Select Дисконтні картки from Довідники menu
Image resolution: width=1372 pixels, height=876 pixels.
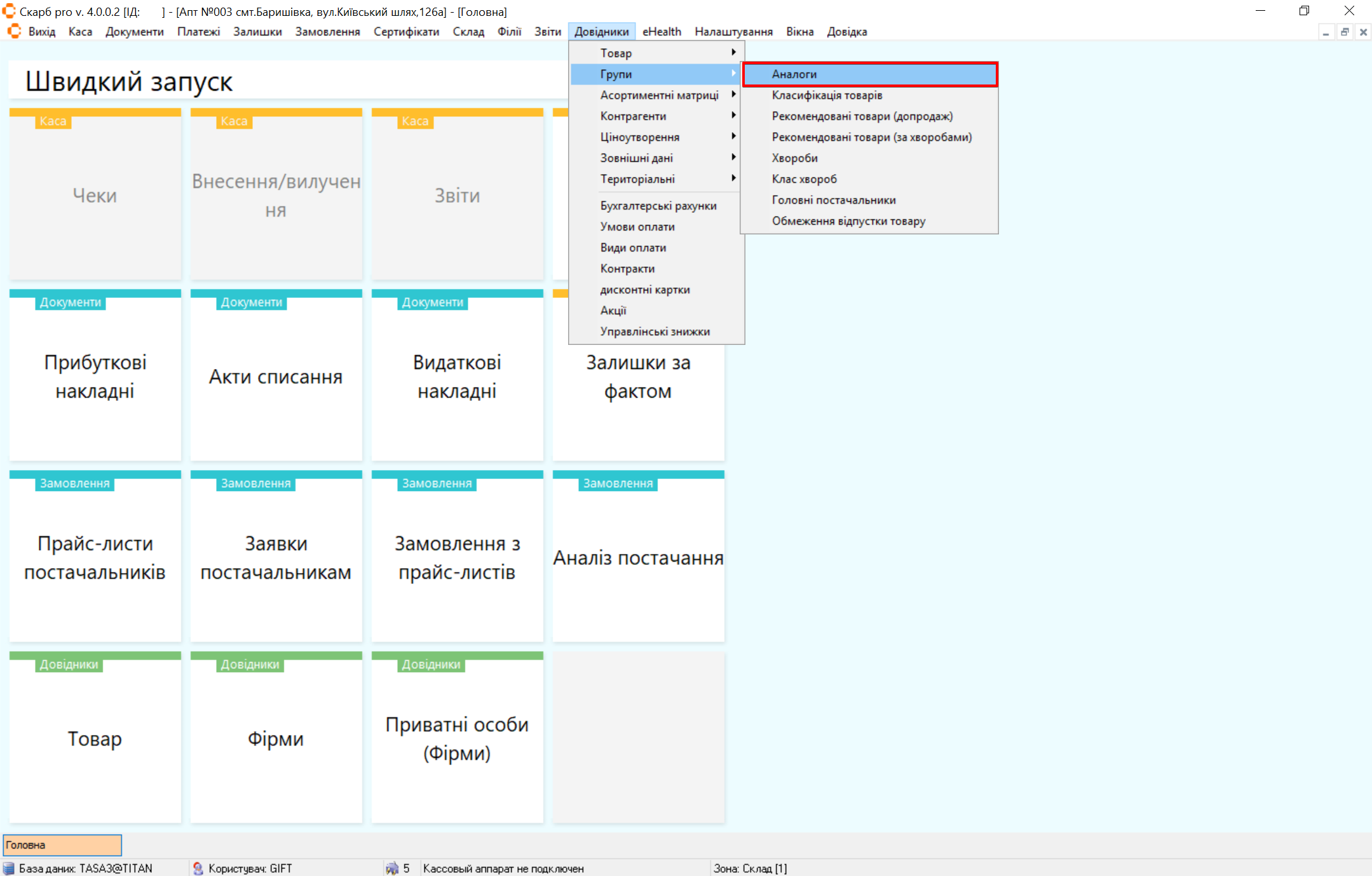click(x=644, y=290)
